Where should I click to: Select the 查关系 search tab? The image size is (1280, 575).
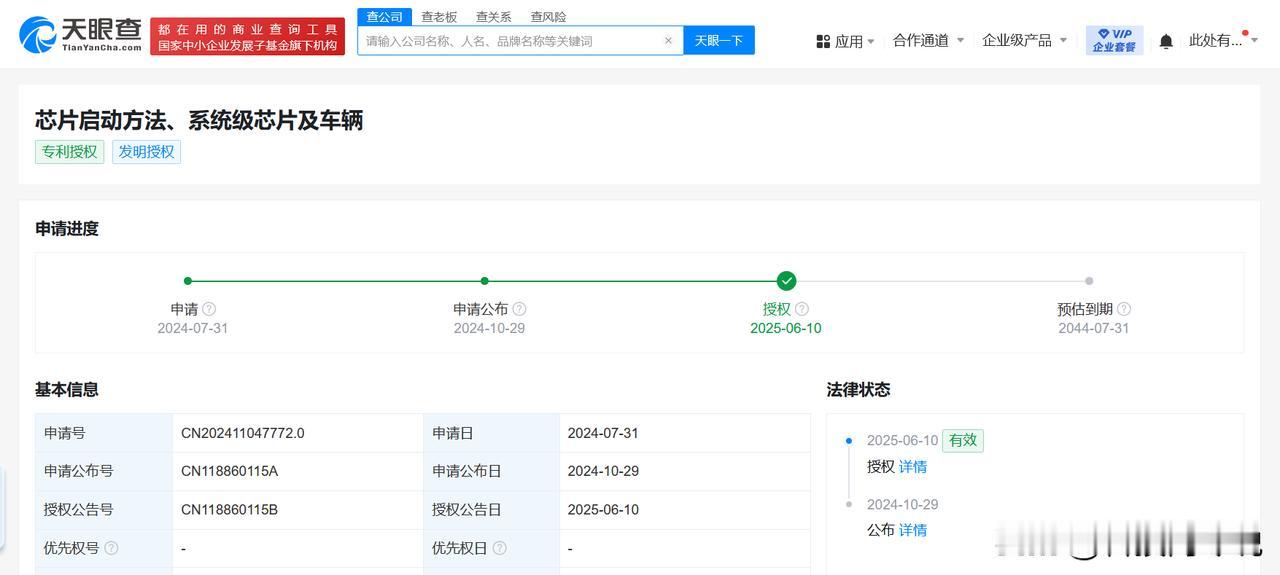493,17
